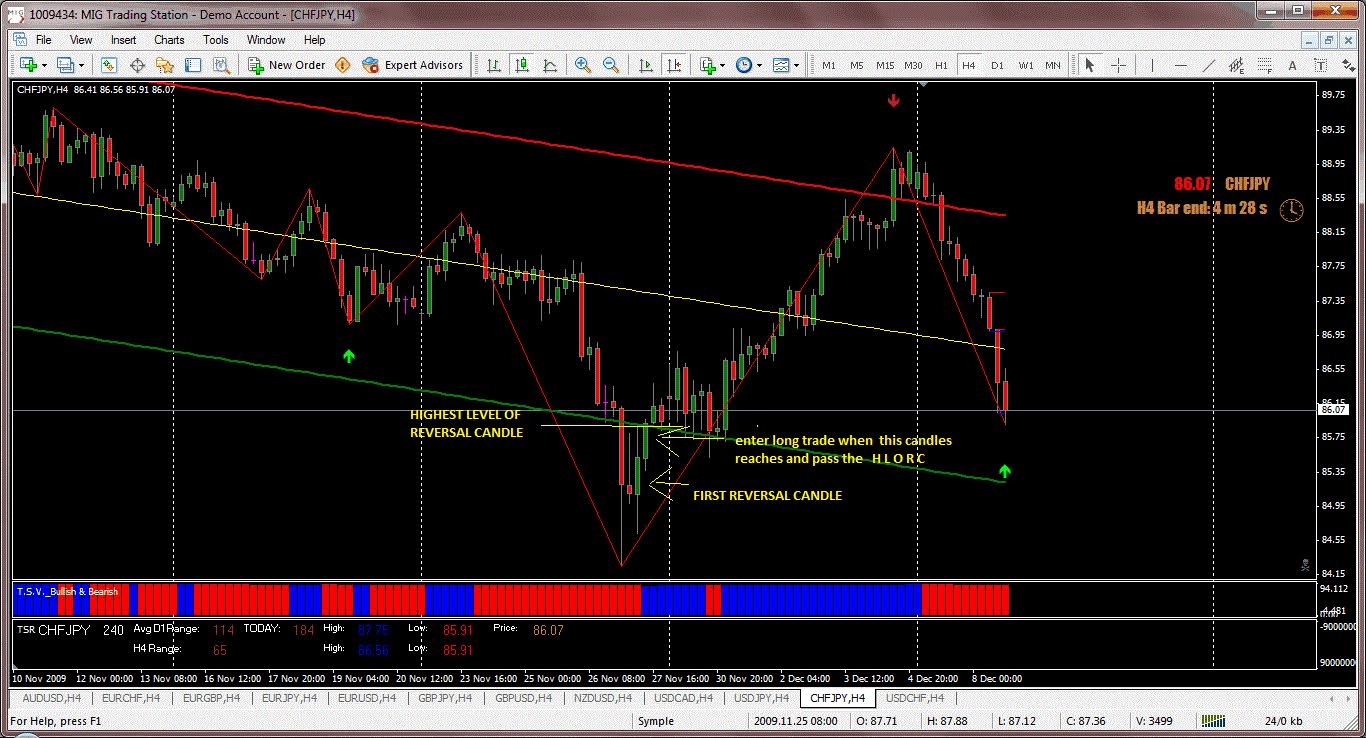
Task: Expand the Indicators dropdown arrow
Action: [723, 65]
